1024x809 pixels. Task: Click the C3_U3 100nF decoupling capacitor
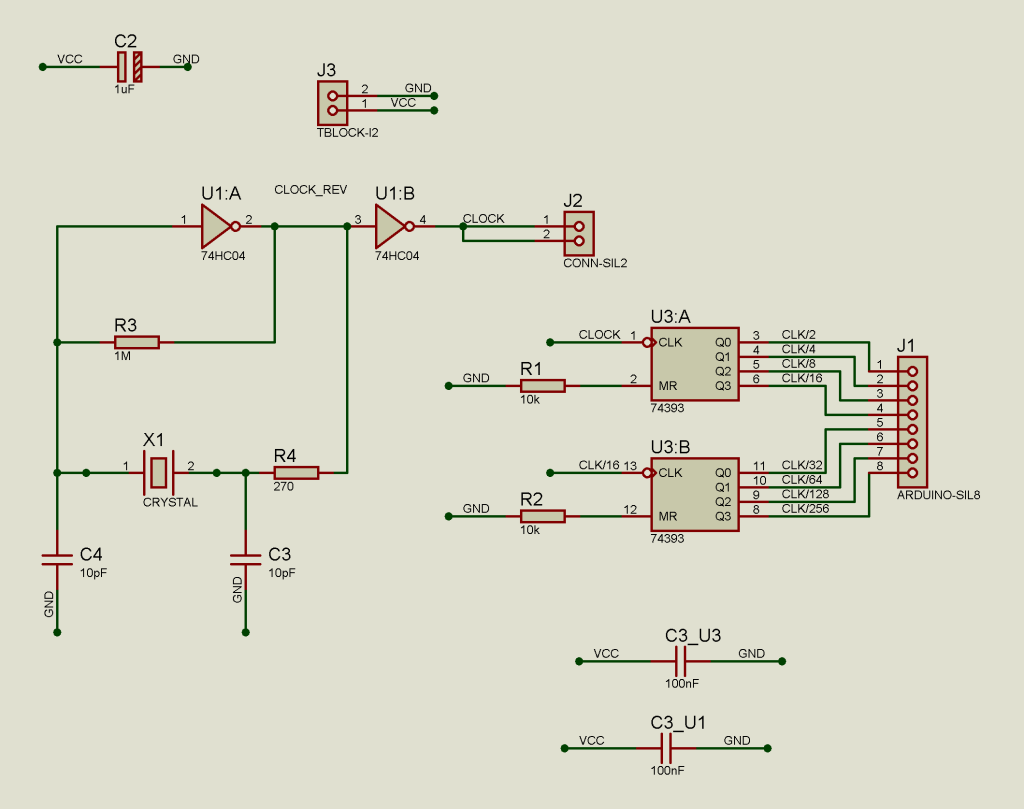(x=680, y=661)
